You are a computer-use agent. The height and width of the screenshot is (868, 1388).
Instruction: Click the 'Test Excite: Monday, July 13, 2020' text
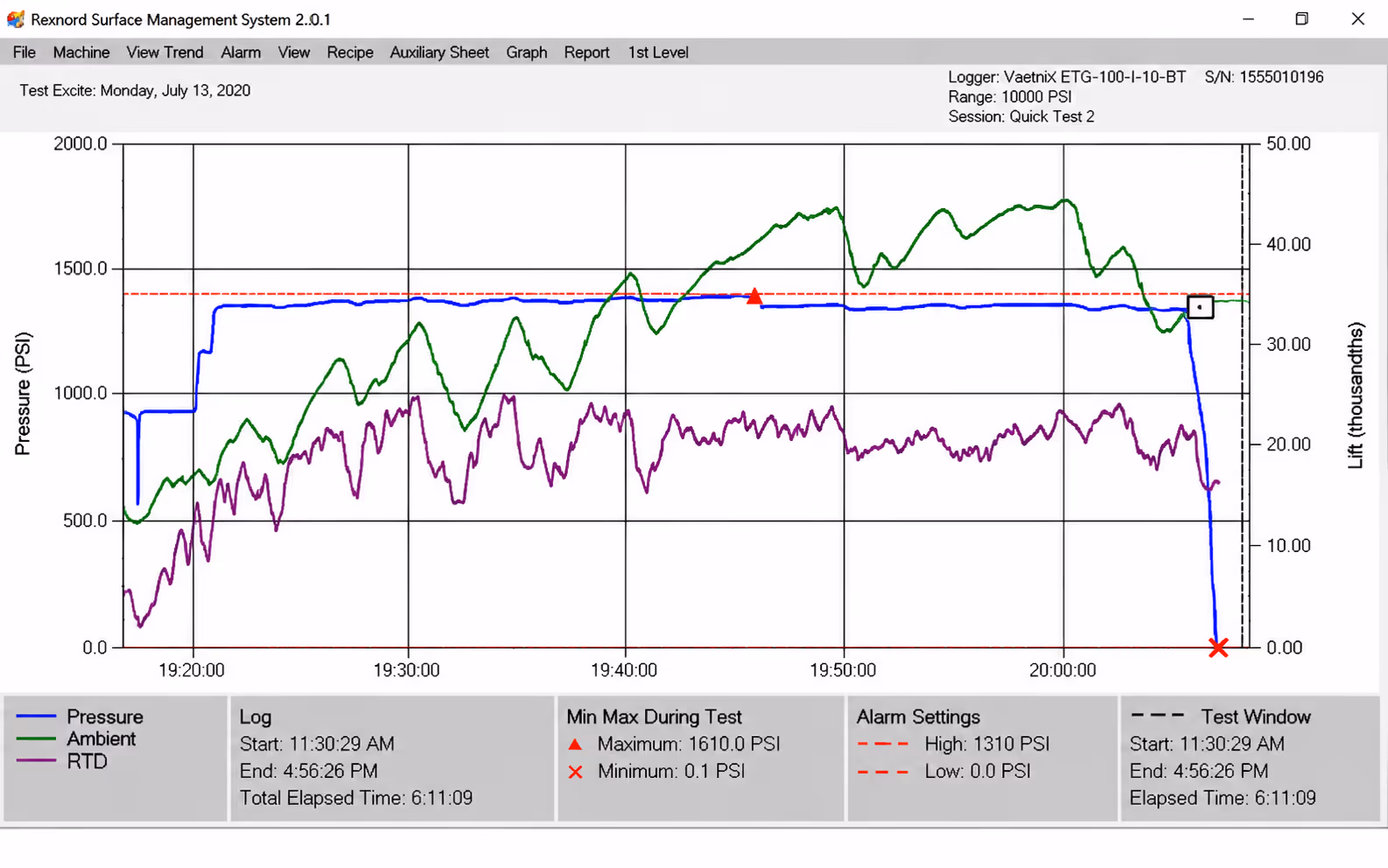click(135, 90)
